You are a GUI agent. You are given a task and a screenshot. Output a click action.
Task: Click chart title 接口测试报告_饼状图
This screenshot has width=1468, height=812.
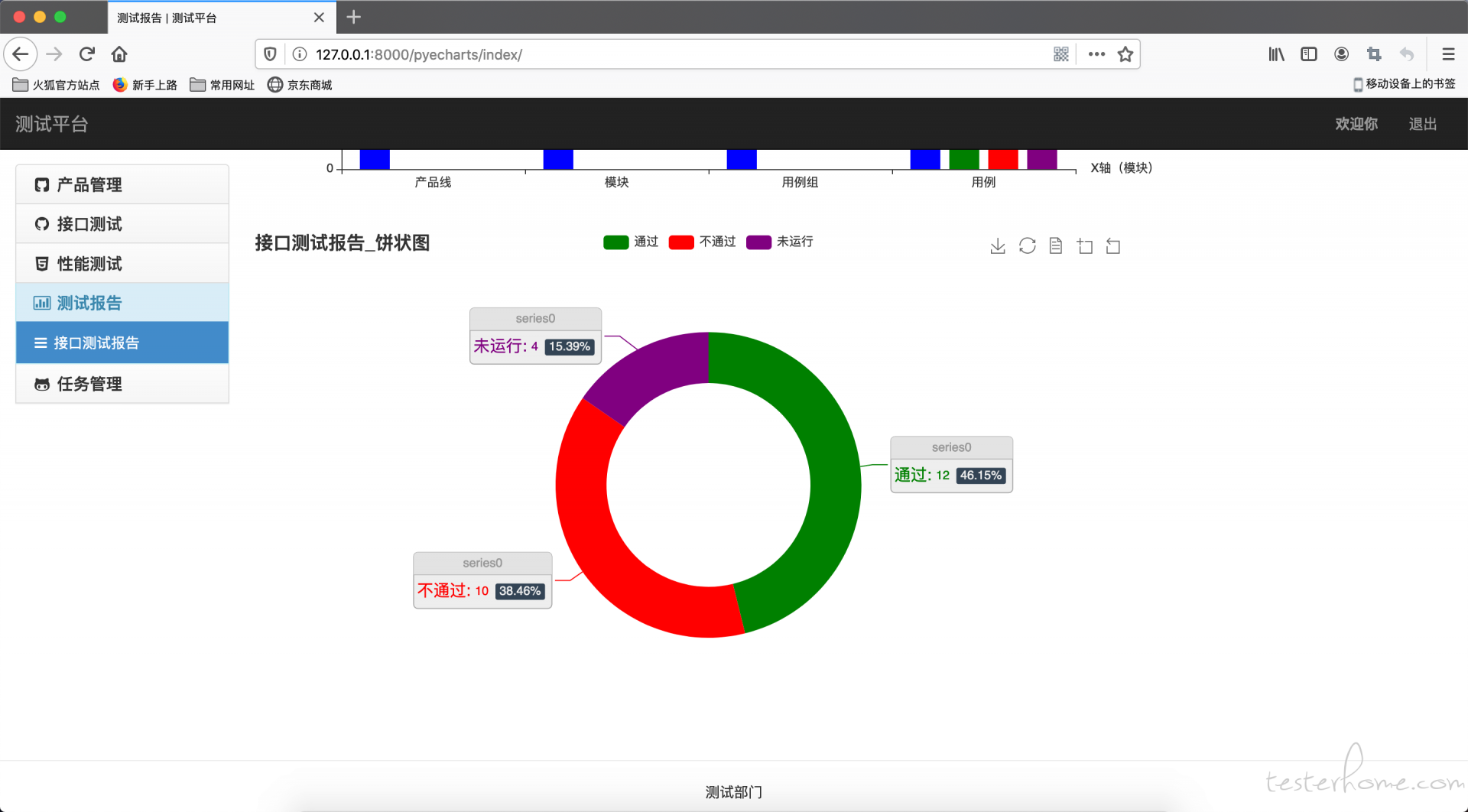(x=342, y=243)
